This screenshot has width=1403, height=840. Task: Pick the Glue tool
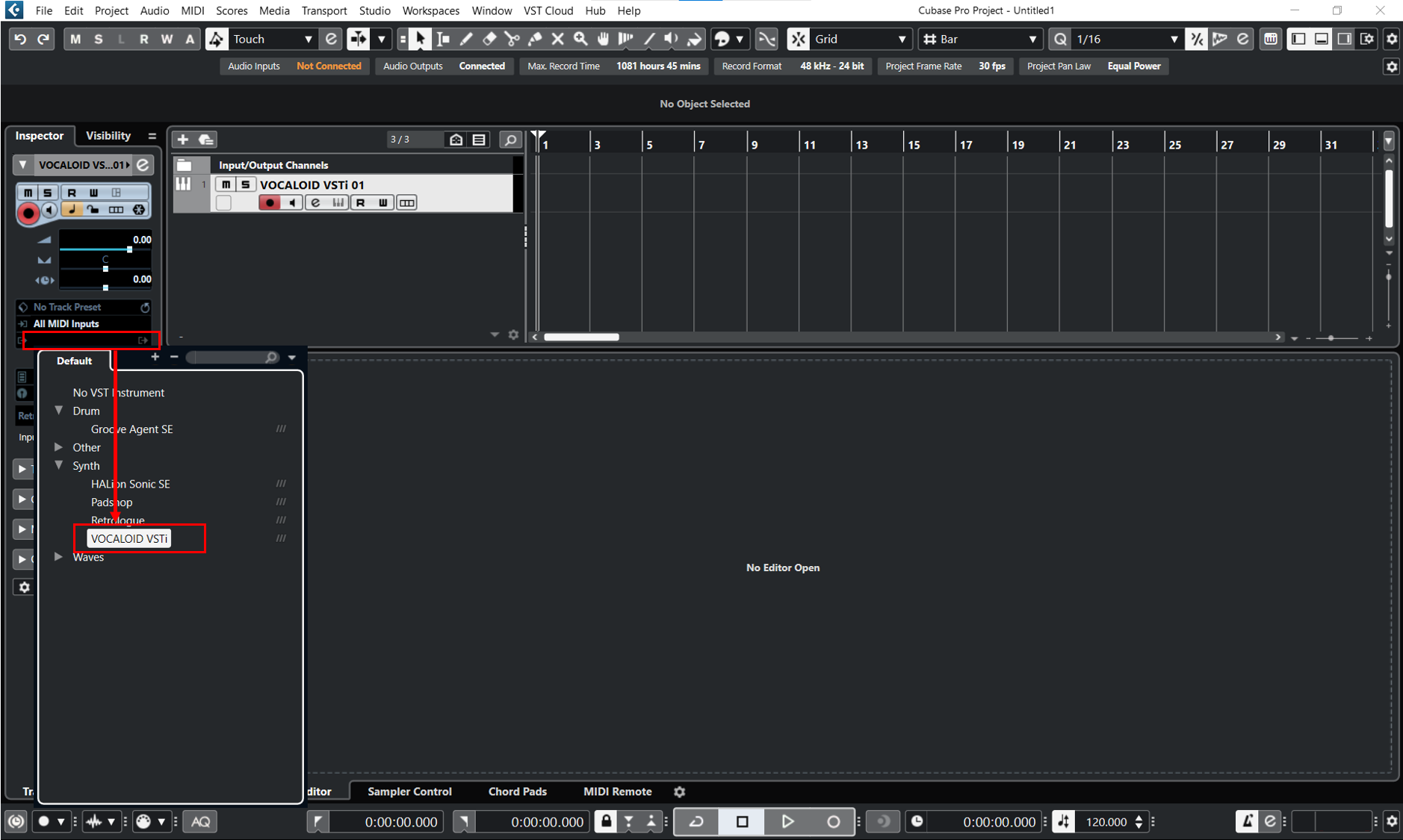(535, 39)
